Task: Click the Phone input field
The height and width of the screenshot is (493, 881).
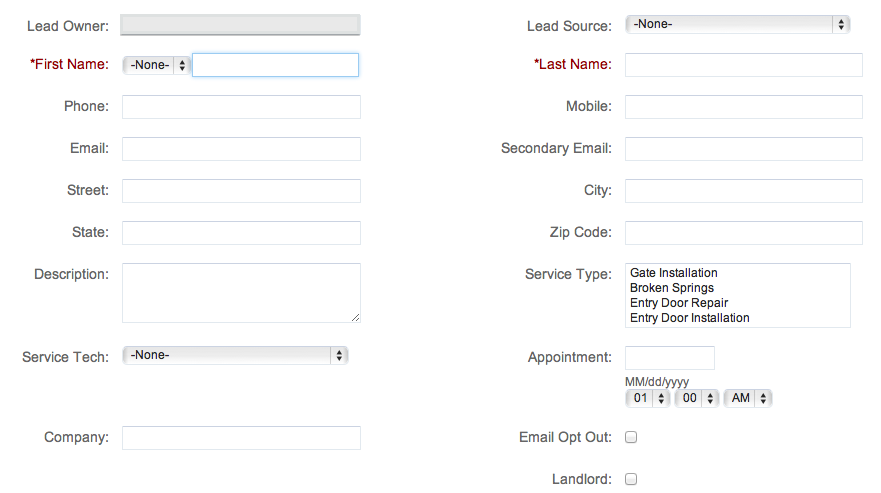Action: point(242,107)
